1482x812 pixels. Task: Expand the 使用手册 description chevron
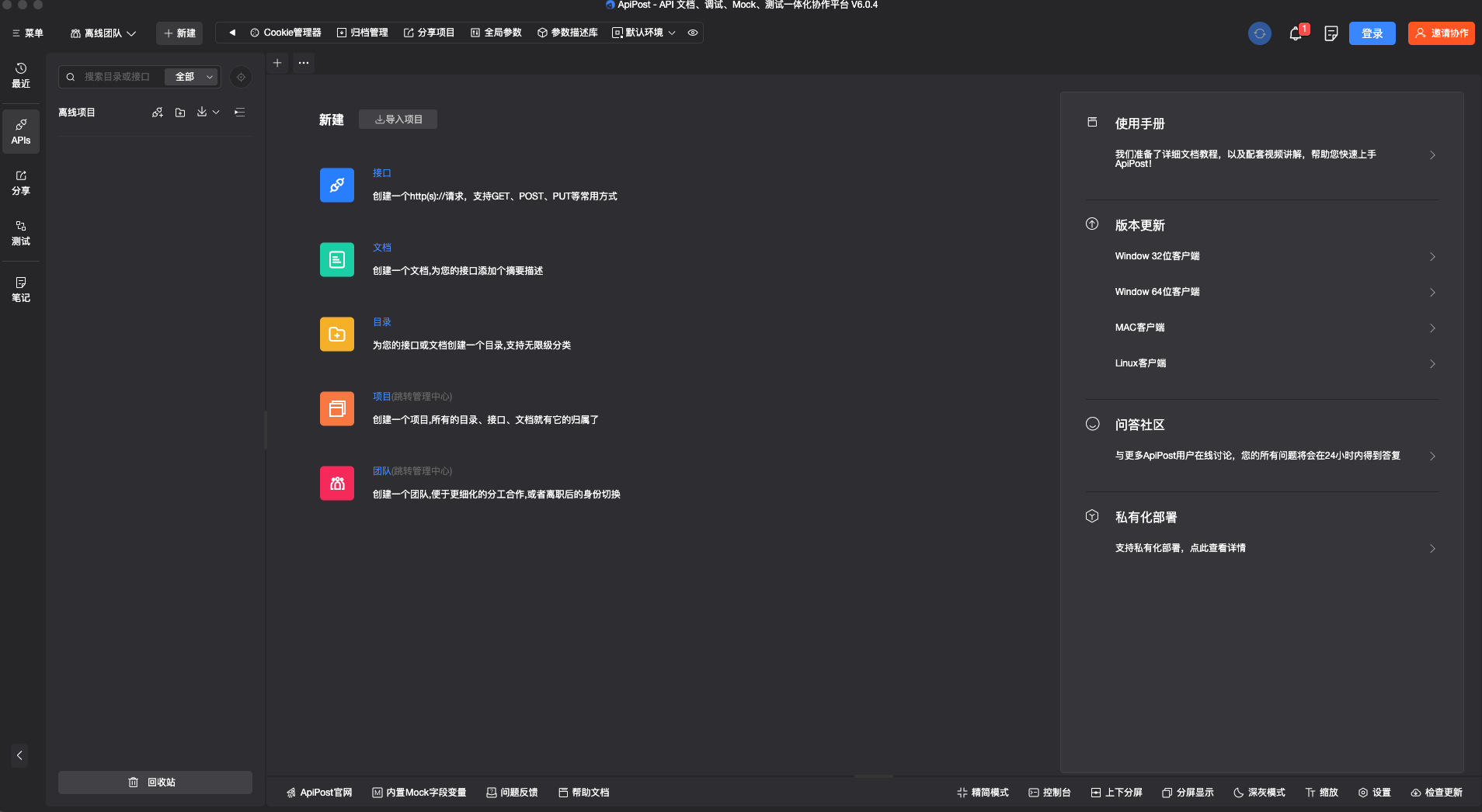click(x=1432, y=155)
